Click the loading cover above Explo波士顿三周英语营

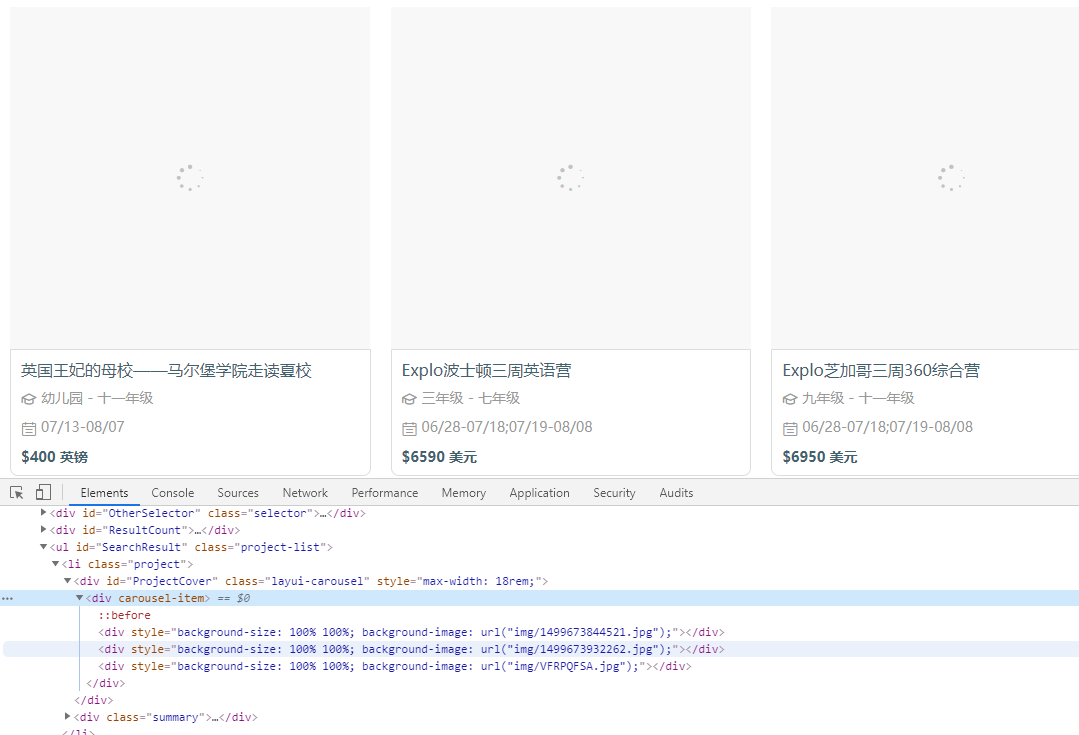click(570, 178)
